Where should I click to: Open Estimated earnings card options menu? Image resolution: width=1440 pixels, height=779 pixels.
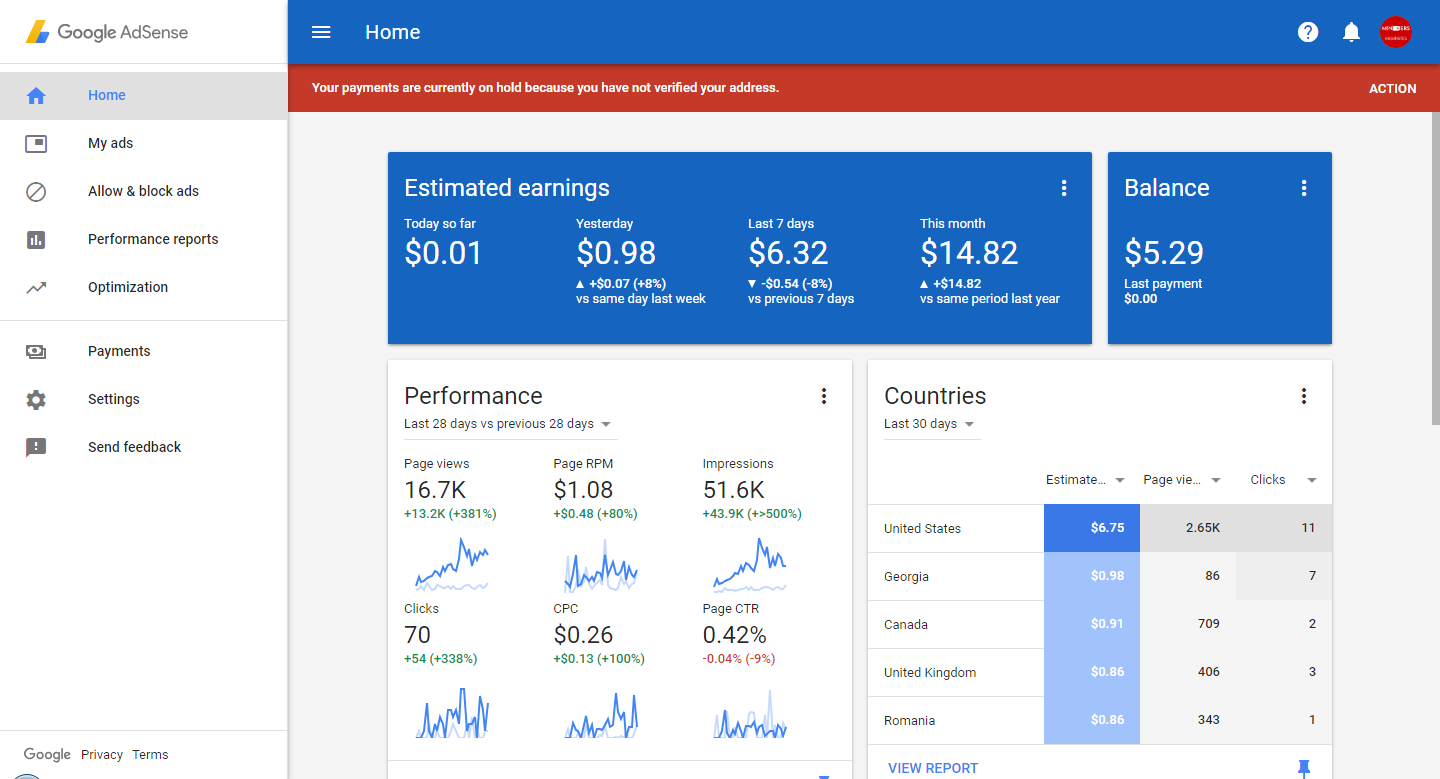(1063, 188)
